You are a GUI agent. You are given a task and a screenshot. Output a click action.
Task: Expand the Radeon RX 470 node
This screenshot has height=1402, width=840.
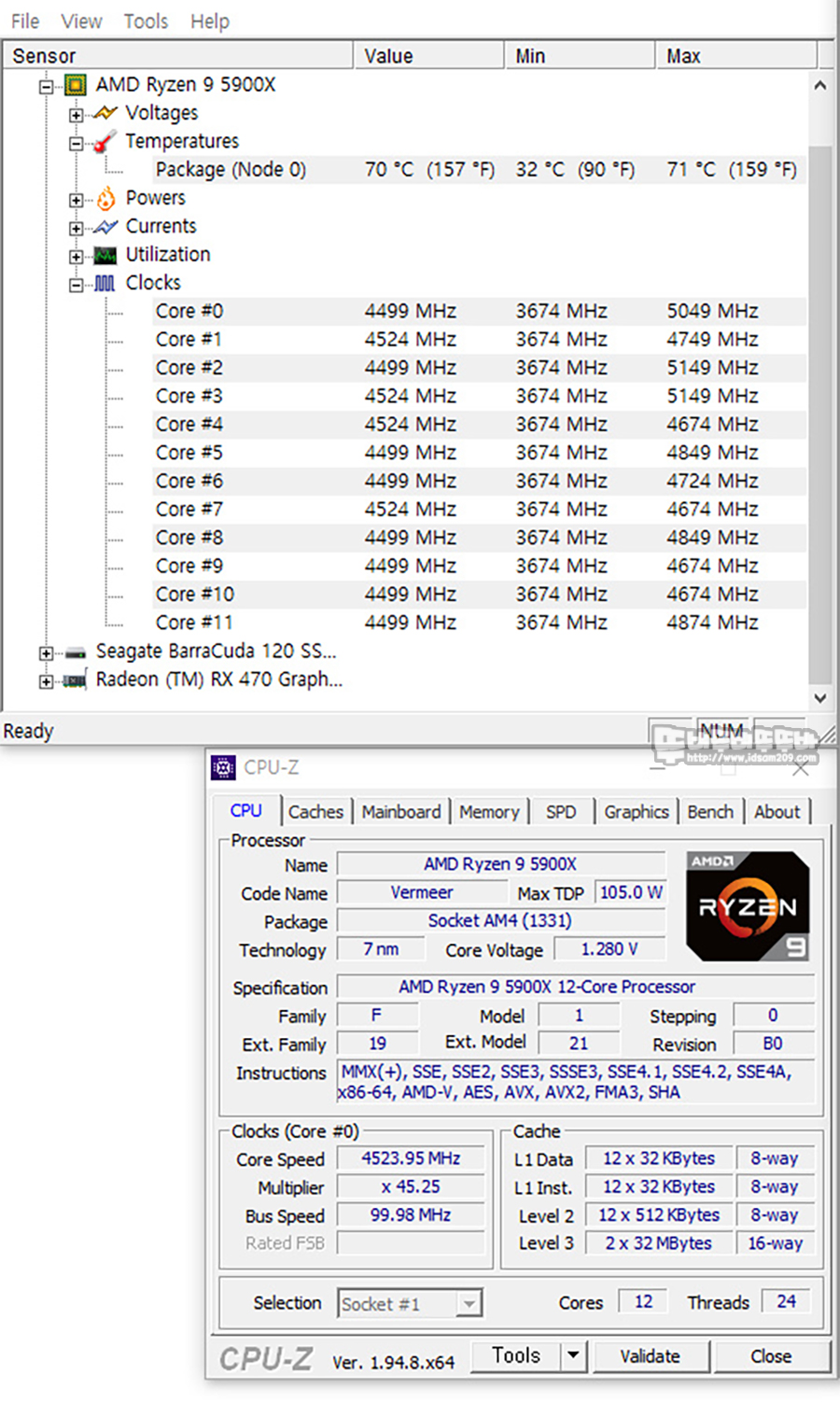click(46, 681)
